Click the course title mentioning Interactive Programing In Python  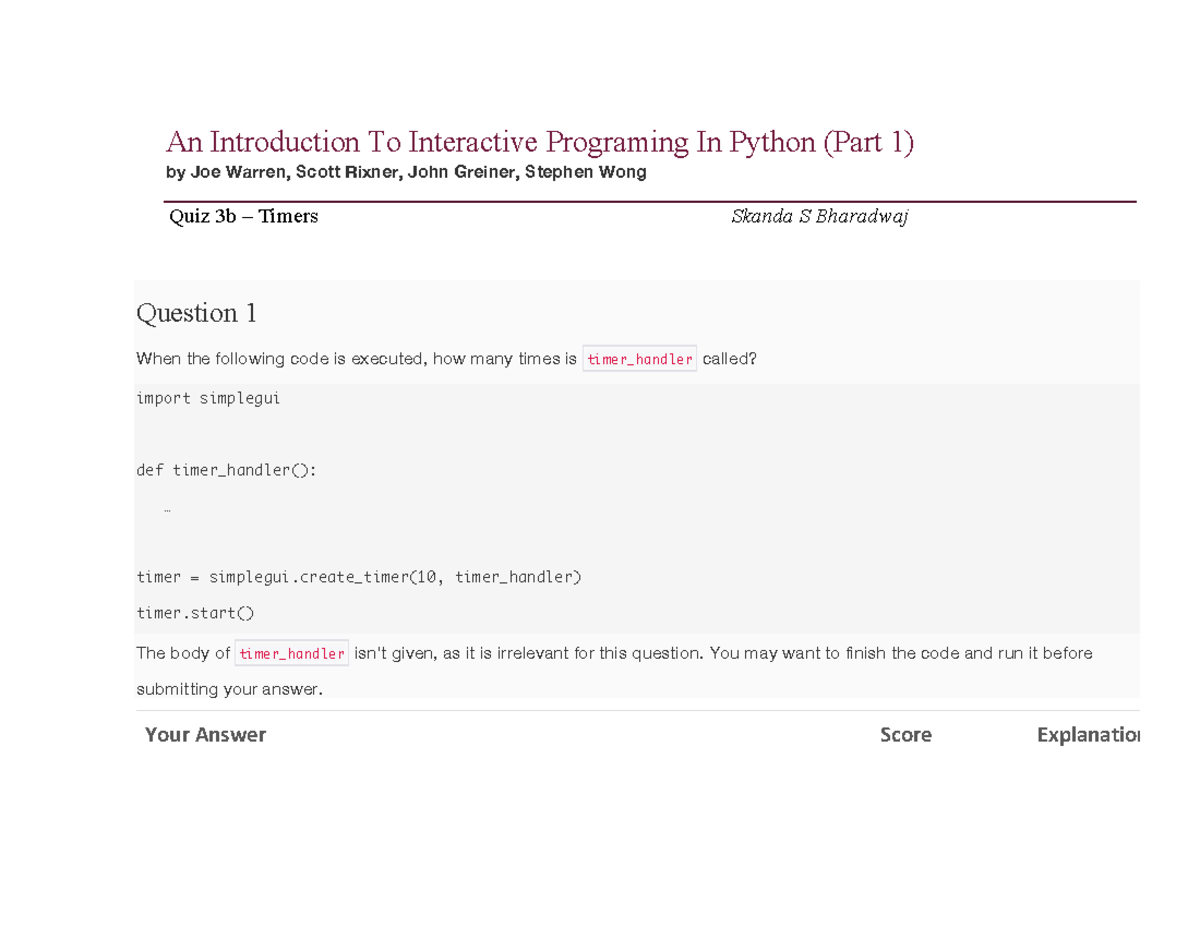539,143
